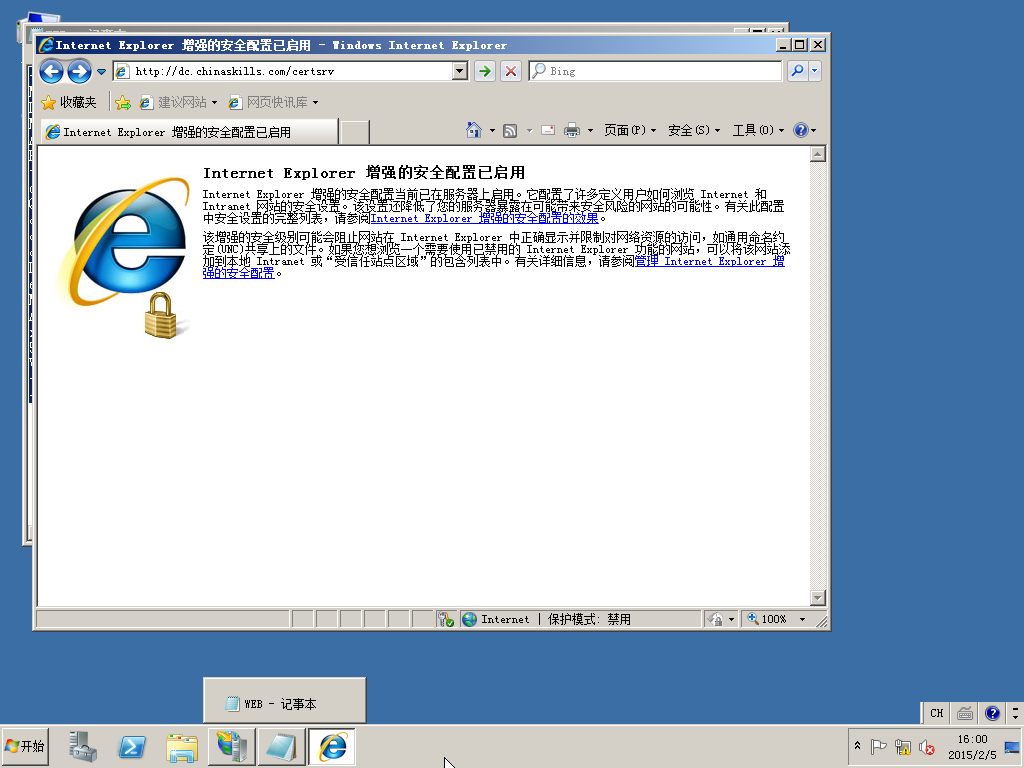Click the network tray icon

pos(903,746)
